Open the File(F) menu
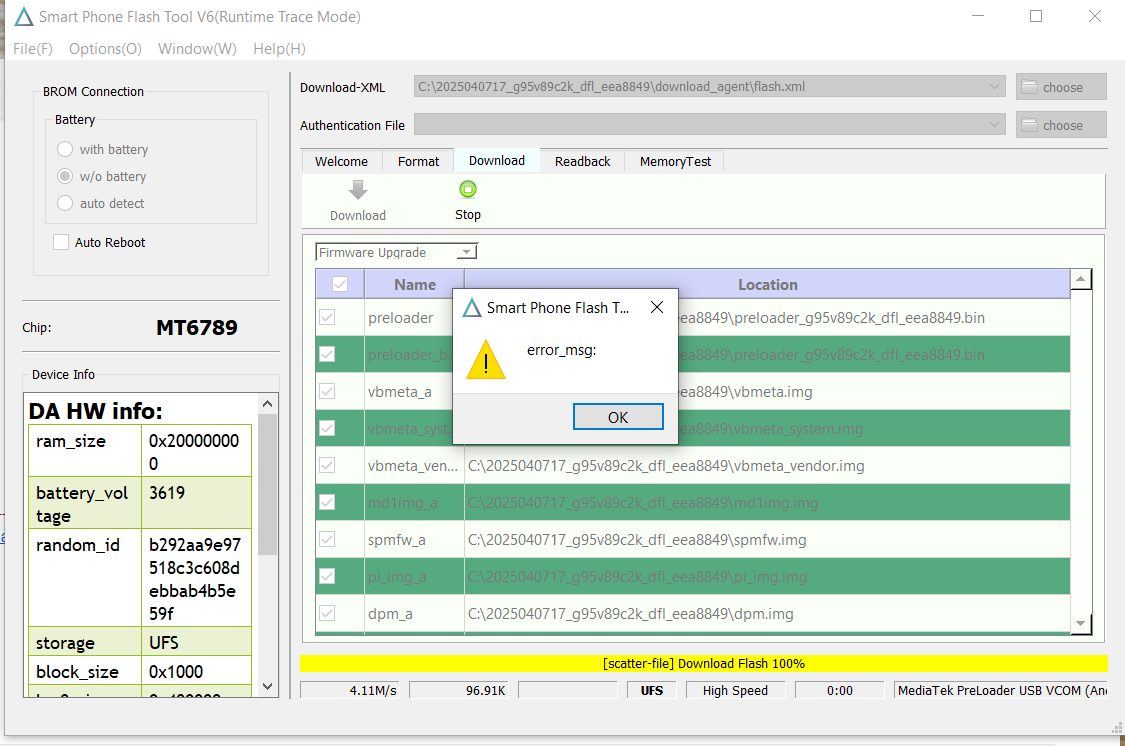The width and height of the screenshot is (1125, 746). (33, 49)
